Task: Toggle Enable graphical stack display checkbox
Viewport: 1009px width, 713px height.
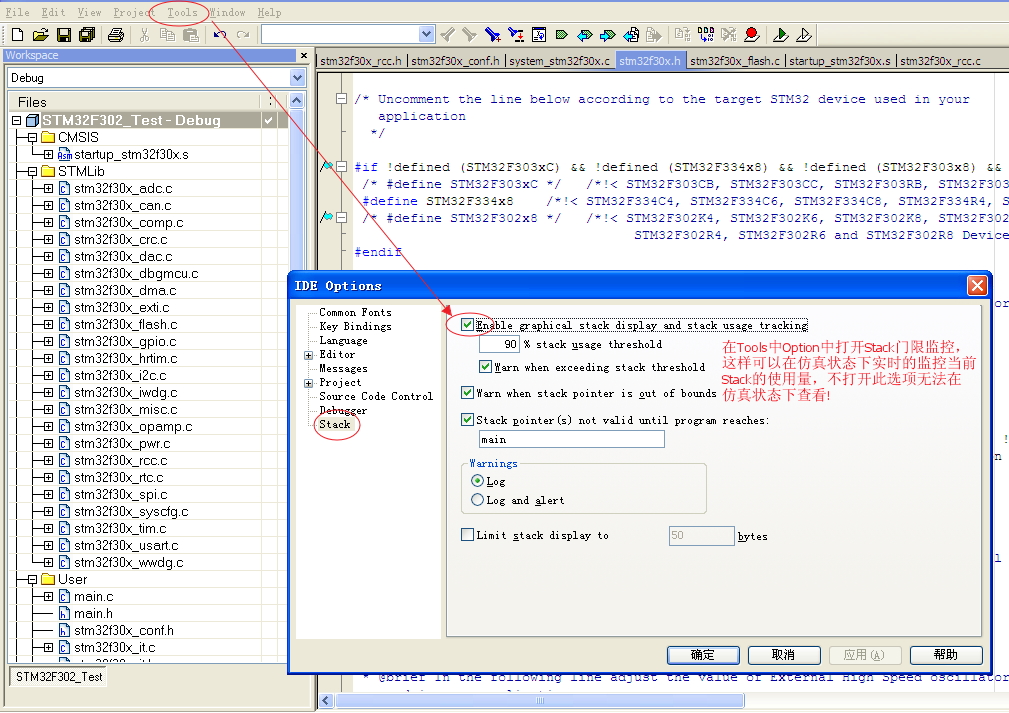Action: [x=468, y=325]
